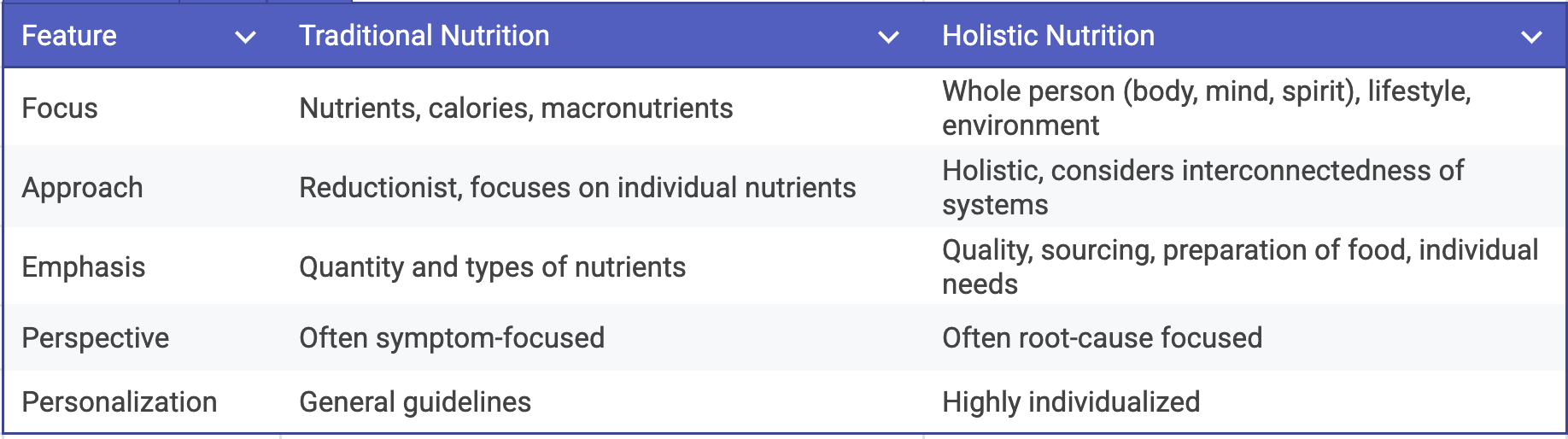The width and height of the screenshot is (1568, 439).
Task: Click the Perspective row label cell
Action: (96, 338)
